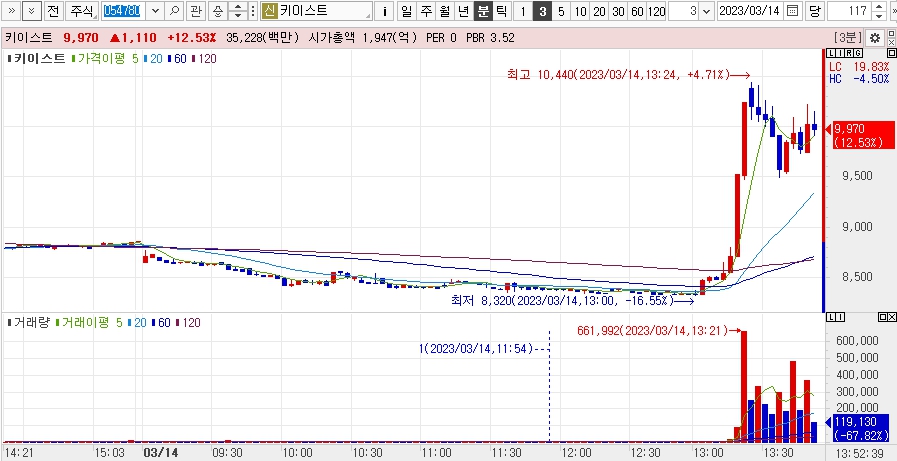The height and width of the screenshot is (461, 897).
Task: Switch to 일 daily chart period
Action: click(x=406, y=10)
